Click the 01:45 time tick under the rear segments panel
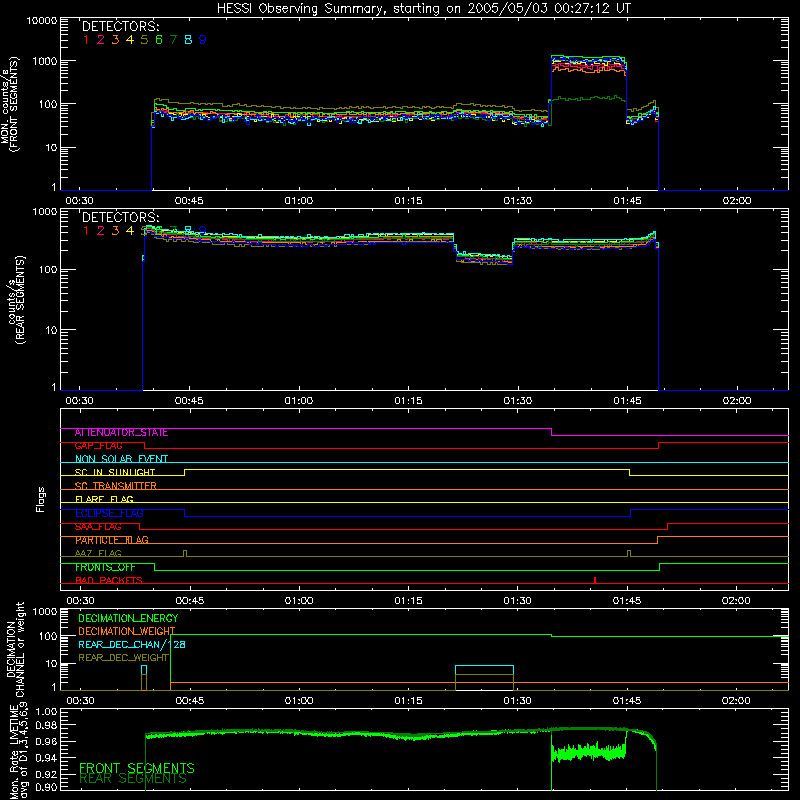Image resolution: width=800 pixels, height=800 pixels. [x=627, y=401]
